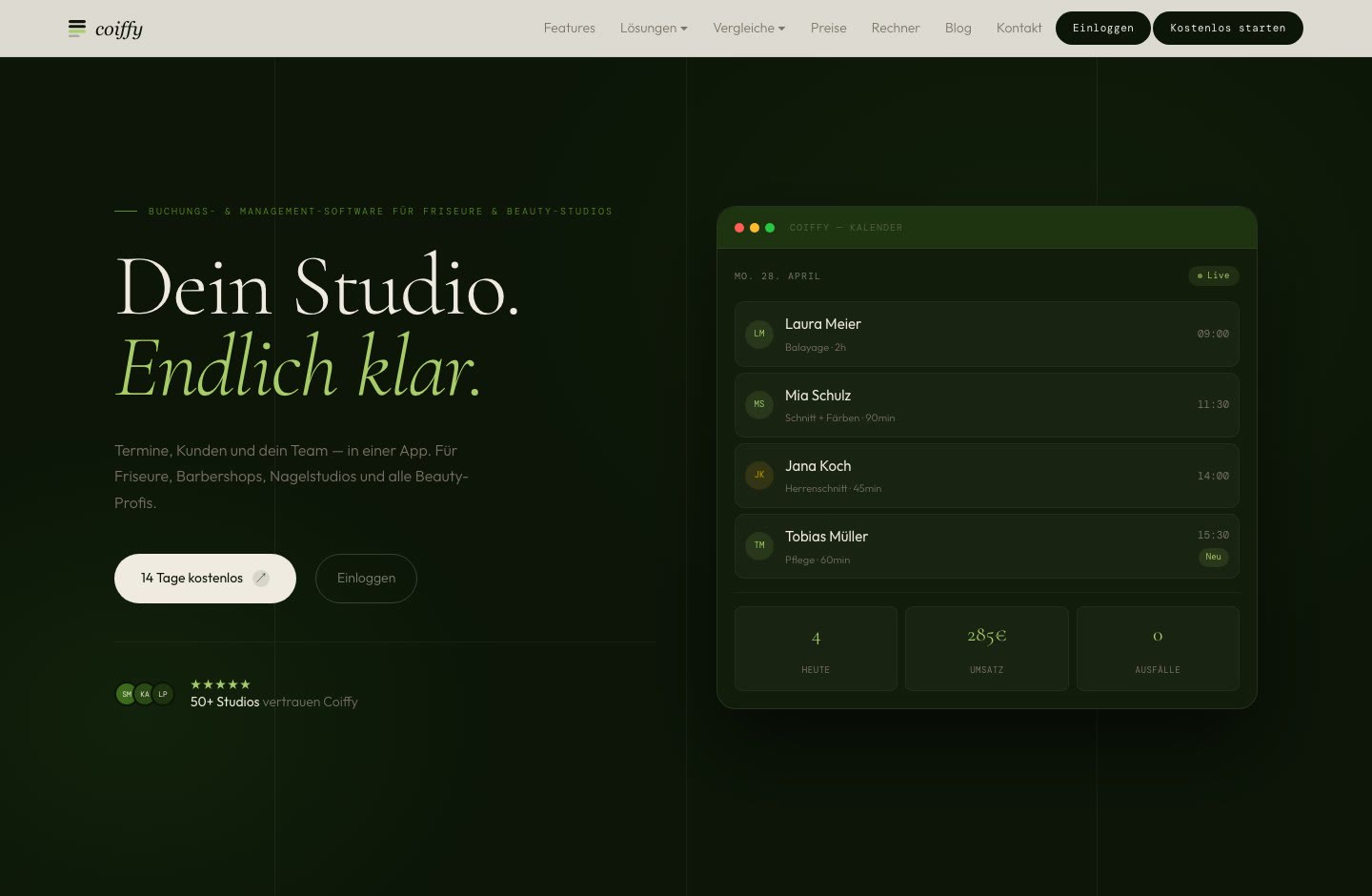Click Balayage · 2h service text

816,347
